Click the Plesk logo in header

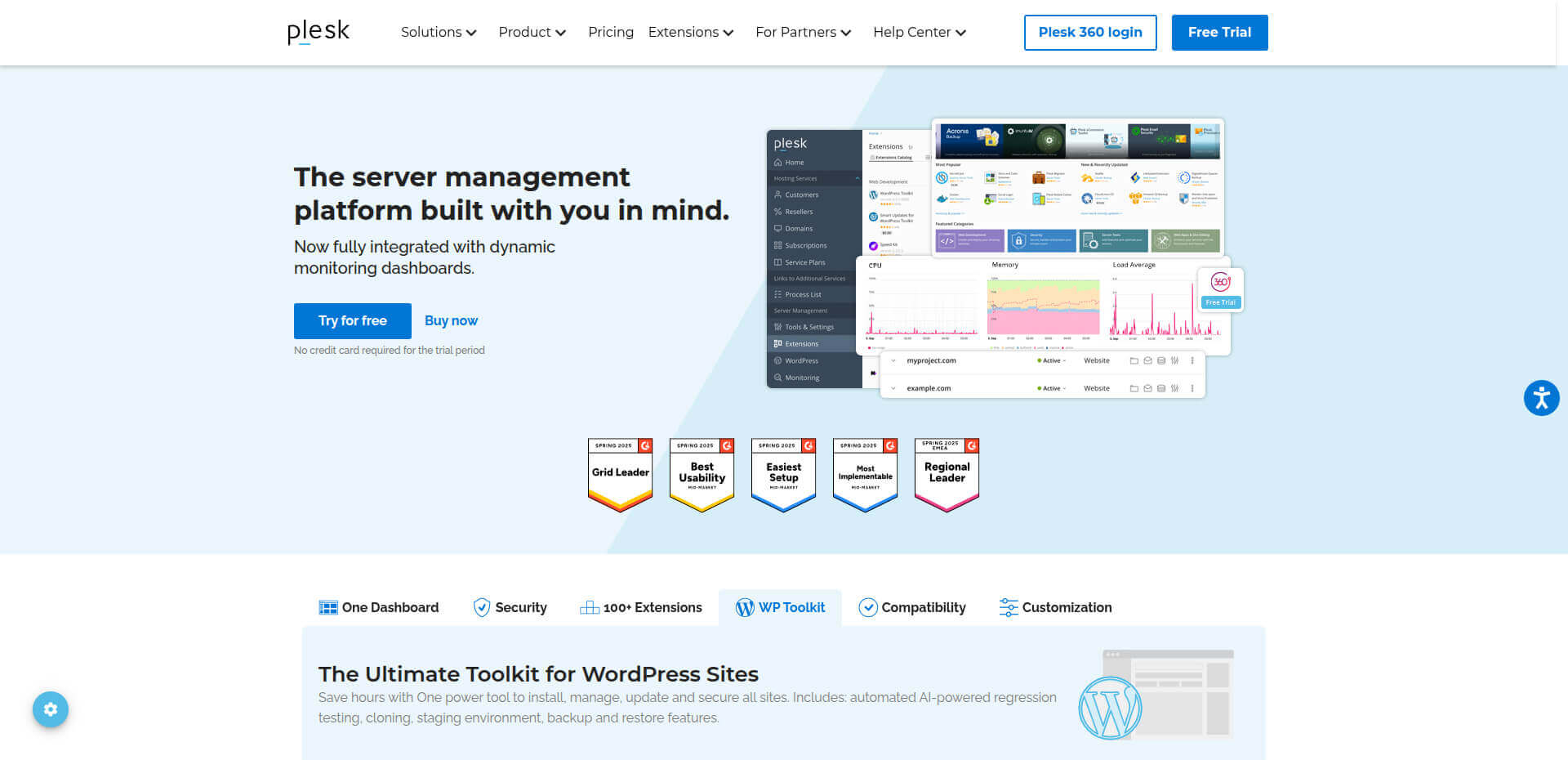coord(318,32)
